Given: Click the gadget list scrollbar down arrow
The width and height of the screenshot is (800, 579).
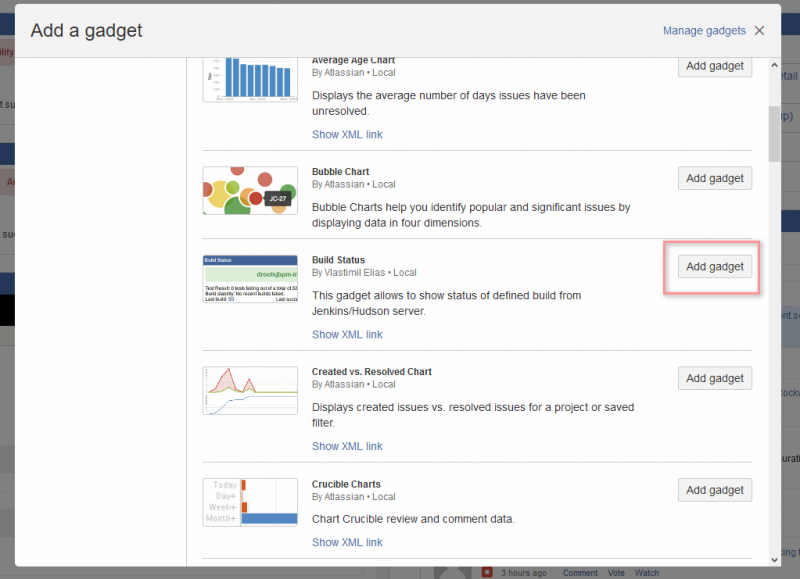Looking at the screenshot, I should point(772,562).
